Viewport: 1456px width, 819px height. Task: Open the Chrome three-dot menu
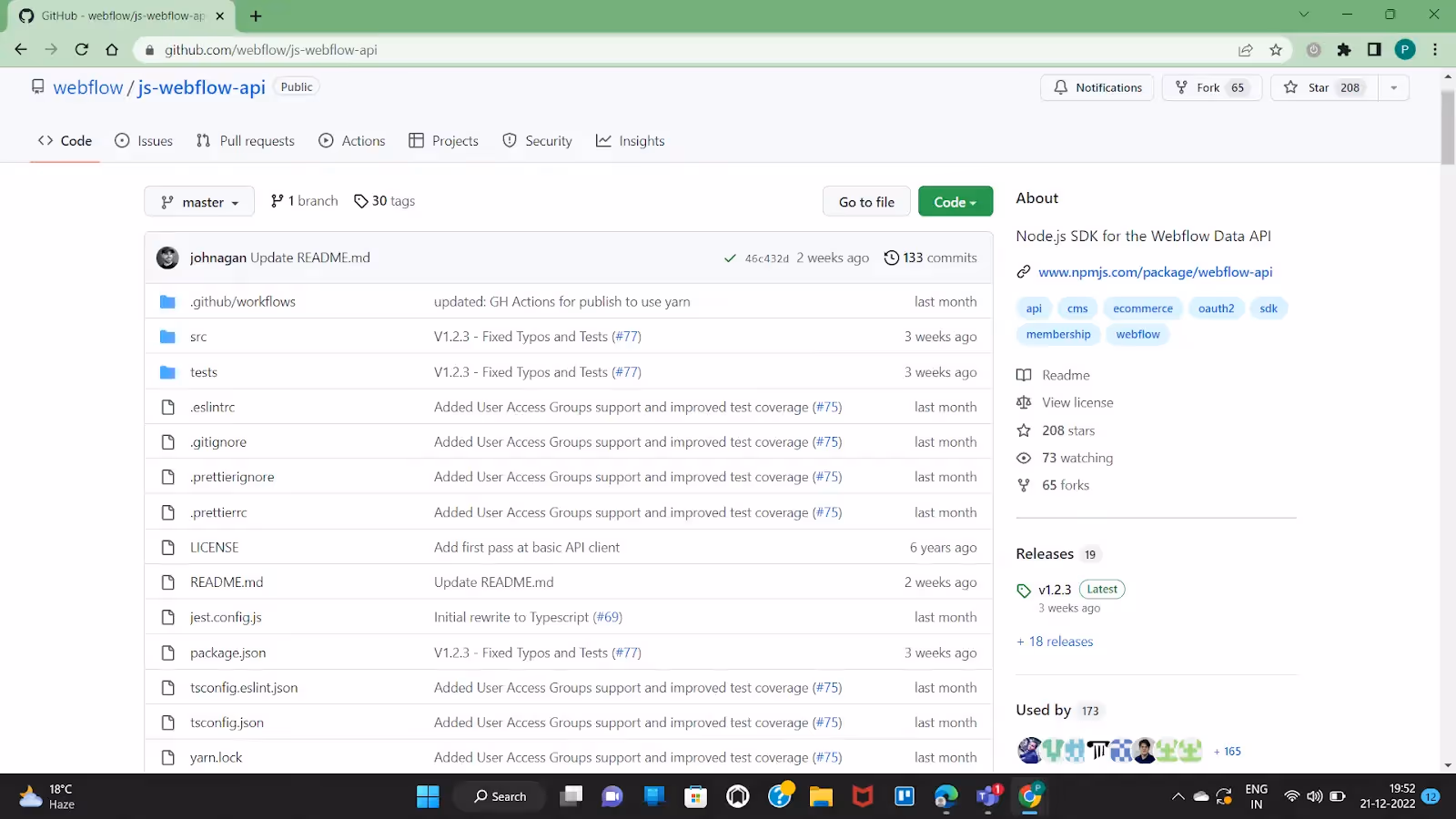click(x=1435, y=50)
